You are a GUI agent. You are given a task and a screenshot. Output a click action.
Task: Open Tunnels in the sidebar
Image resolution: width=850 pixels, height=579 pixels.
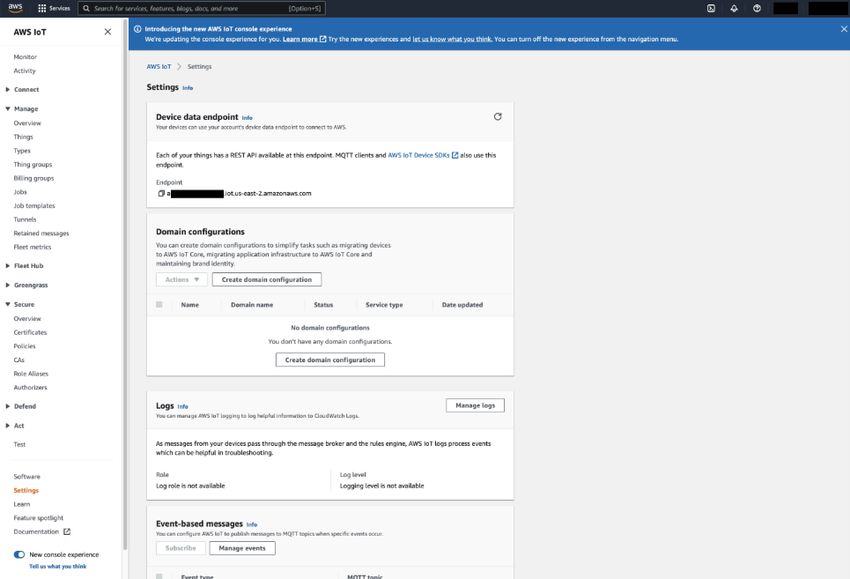25,220
